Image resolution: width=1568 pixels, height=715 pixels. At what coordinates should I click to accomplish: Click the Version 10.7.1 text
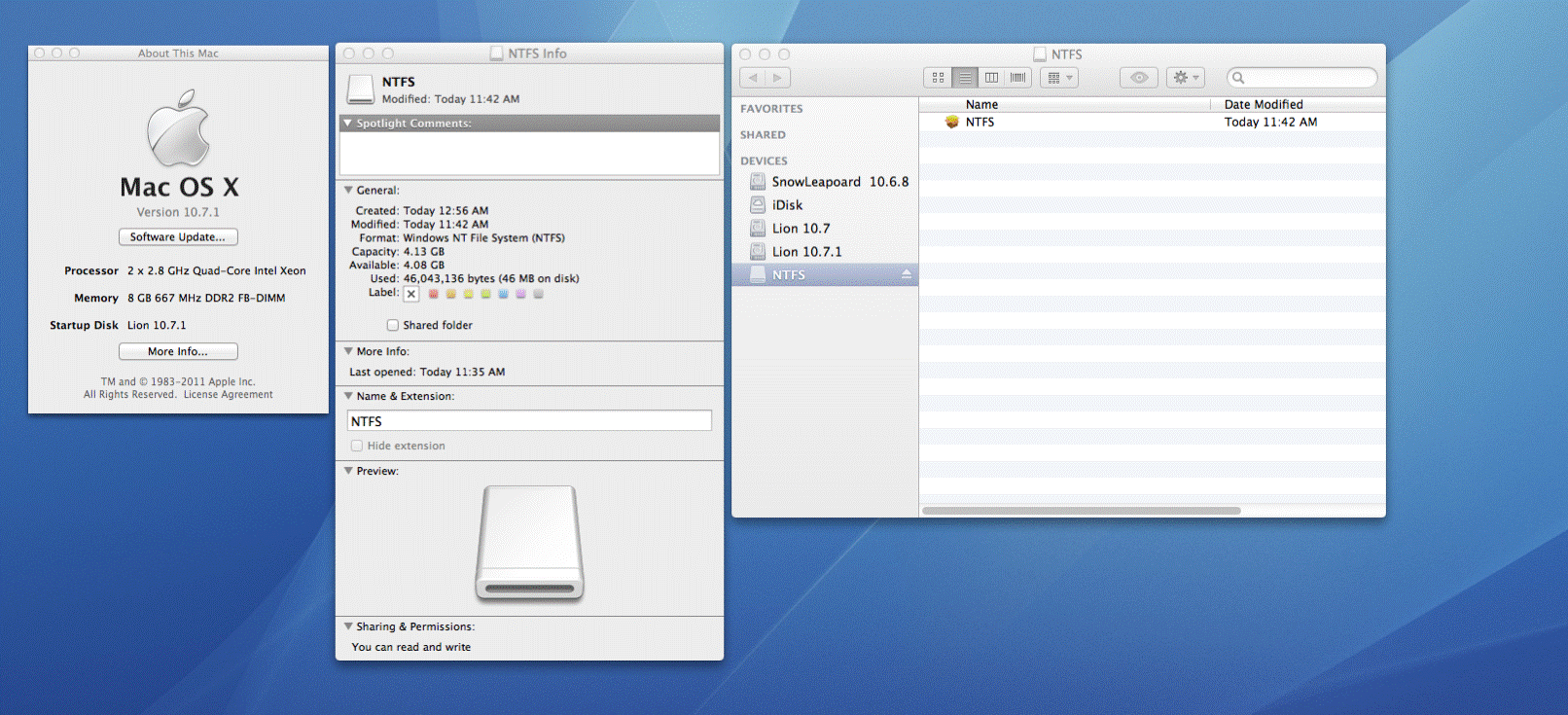coord(178,212)
